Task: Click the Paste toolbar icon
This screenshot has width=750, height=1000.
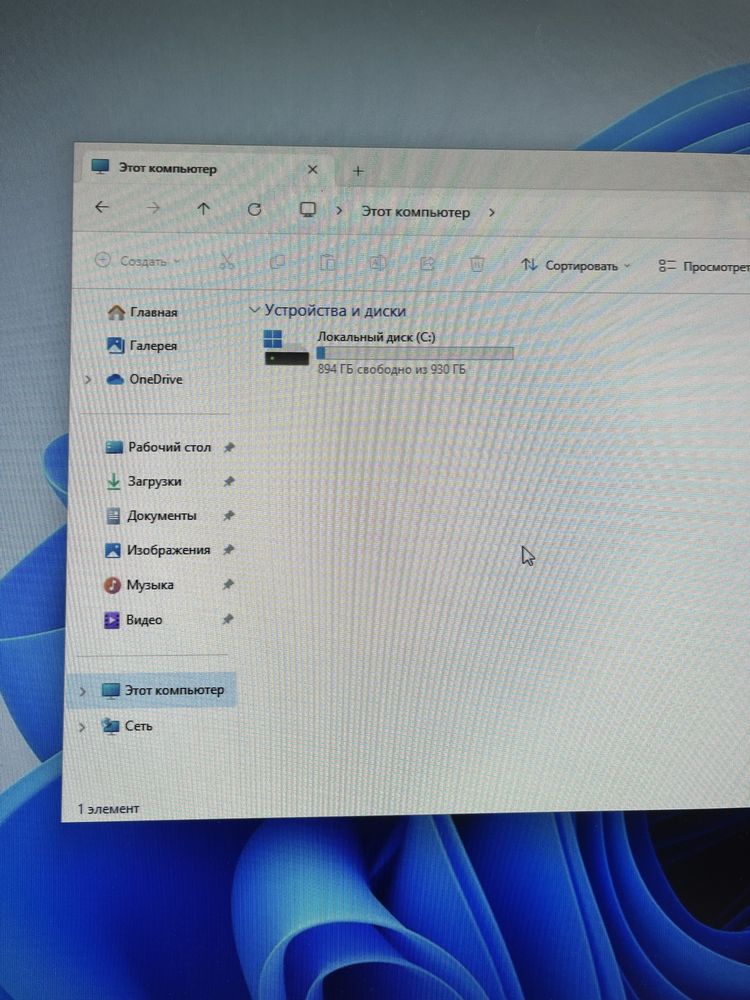Action: (x=327, y=262)
